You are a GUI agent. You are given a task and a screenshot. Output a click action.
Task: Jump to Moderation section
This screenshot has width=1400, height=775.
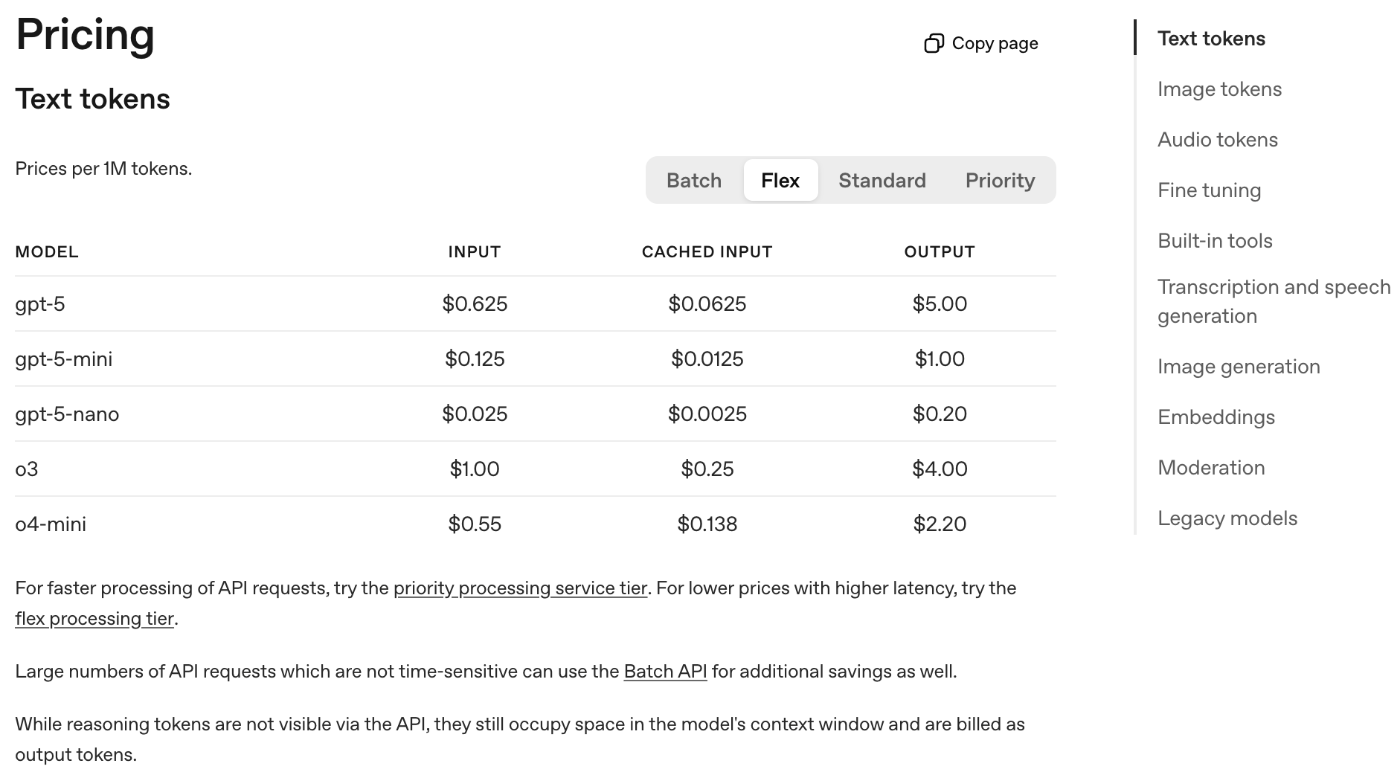(x=1211, y=468)
